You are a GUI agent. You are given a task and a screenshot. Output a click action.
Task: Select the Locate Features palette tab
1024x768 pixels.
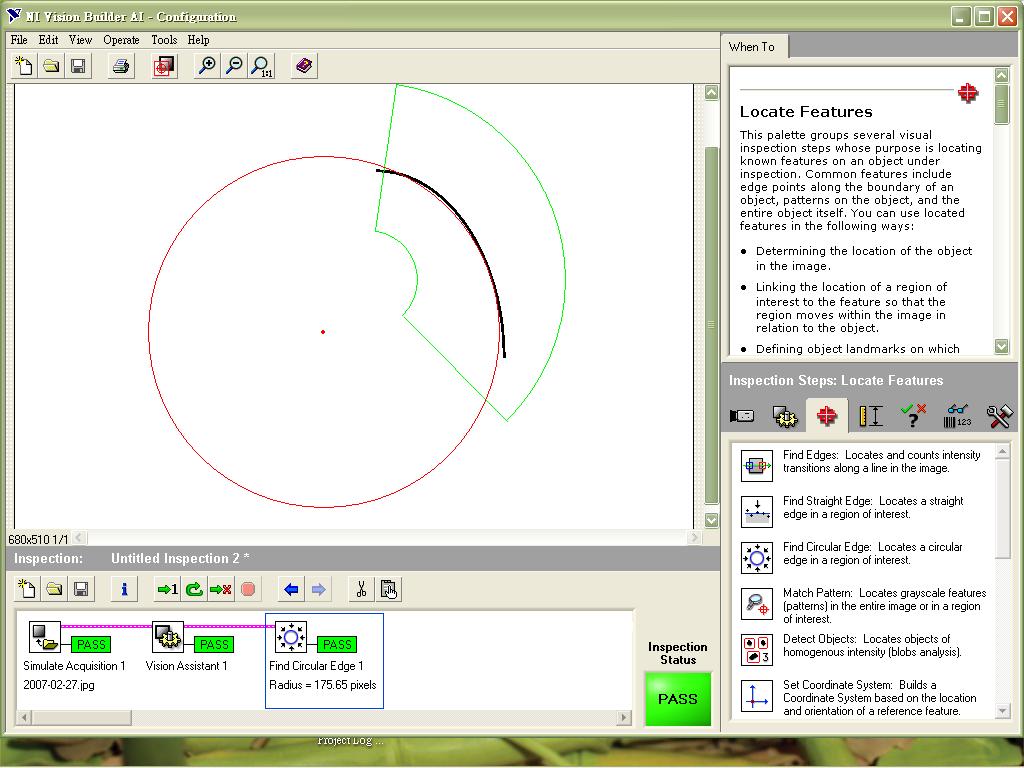pyautogui.click(x=827, y=415)
